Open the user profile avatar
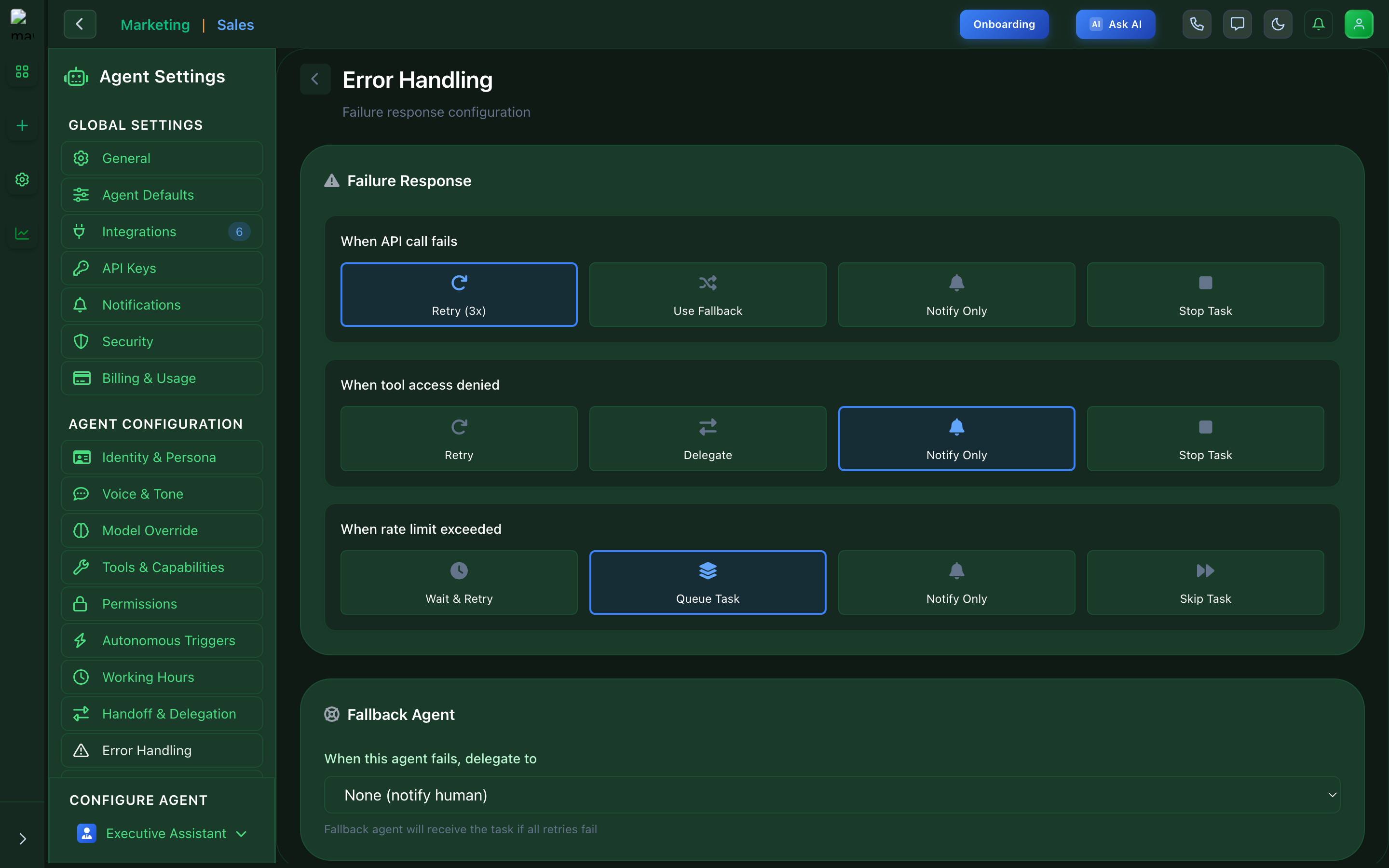The width and height of the screenshot is (1389, 868). click(1359, 24)
